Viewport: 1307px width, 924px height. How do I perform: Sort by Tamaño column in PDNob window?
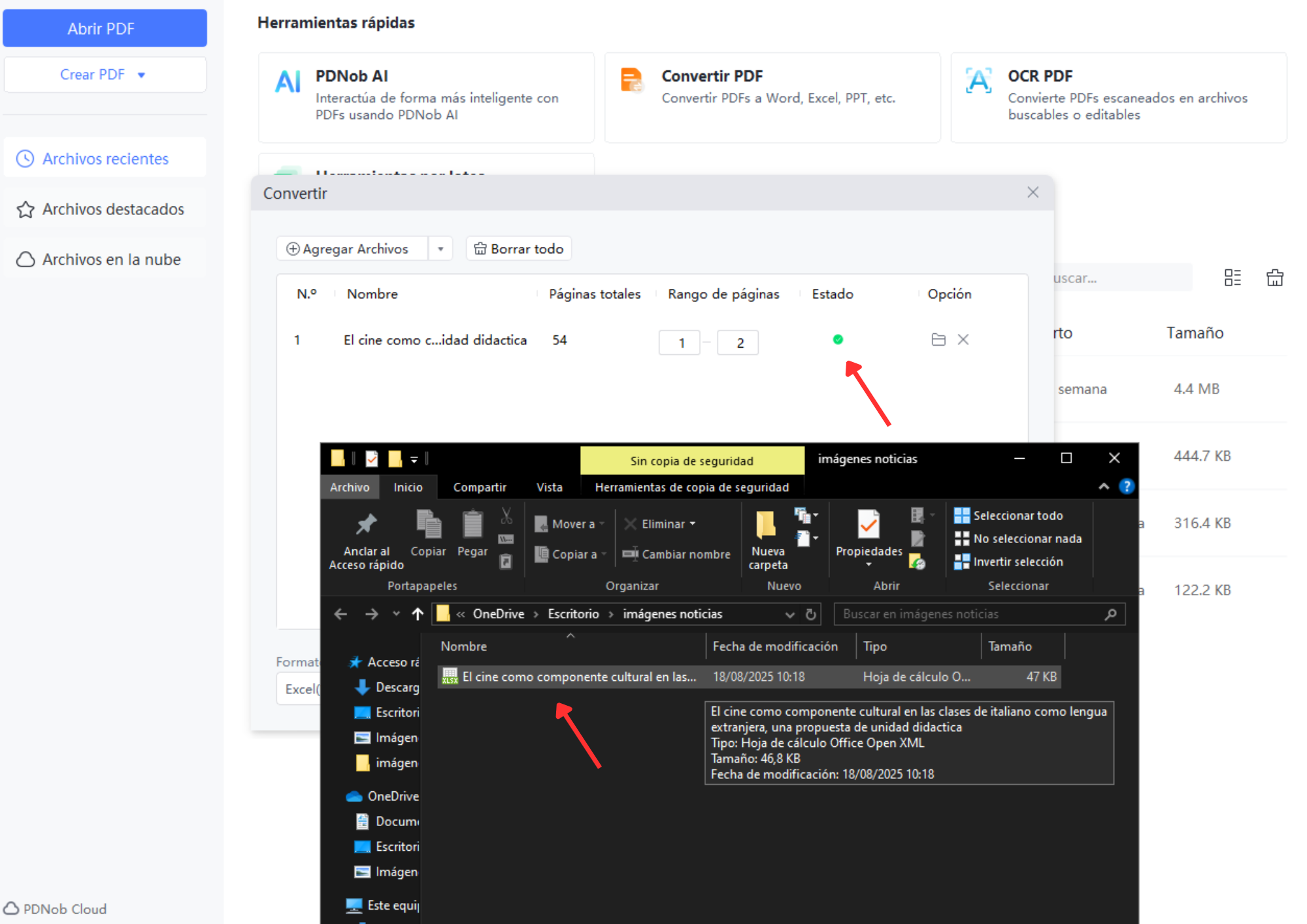pos(1195,333)
